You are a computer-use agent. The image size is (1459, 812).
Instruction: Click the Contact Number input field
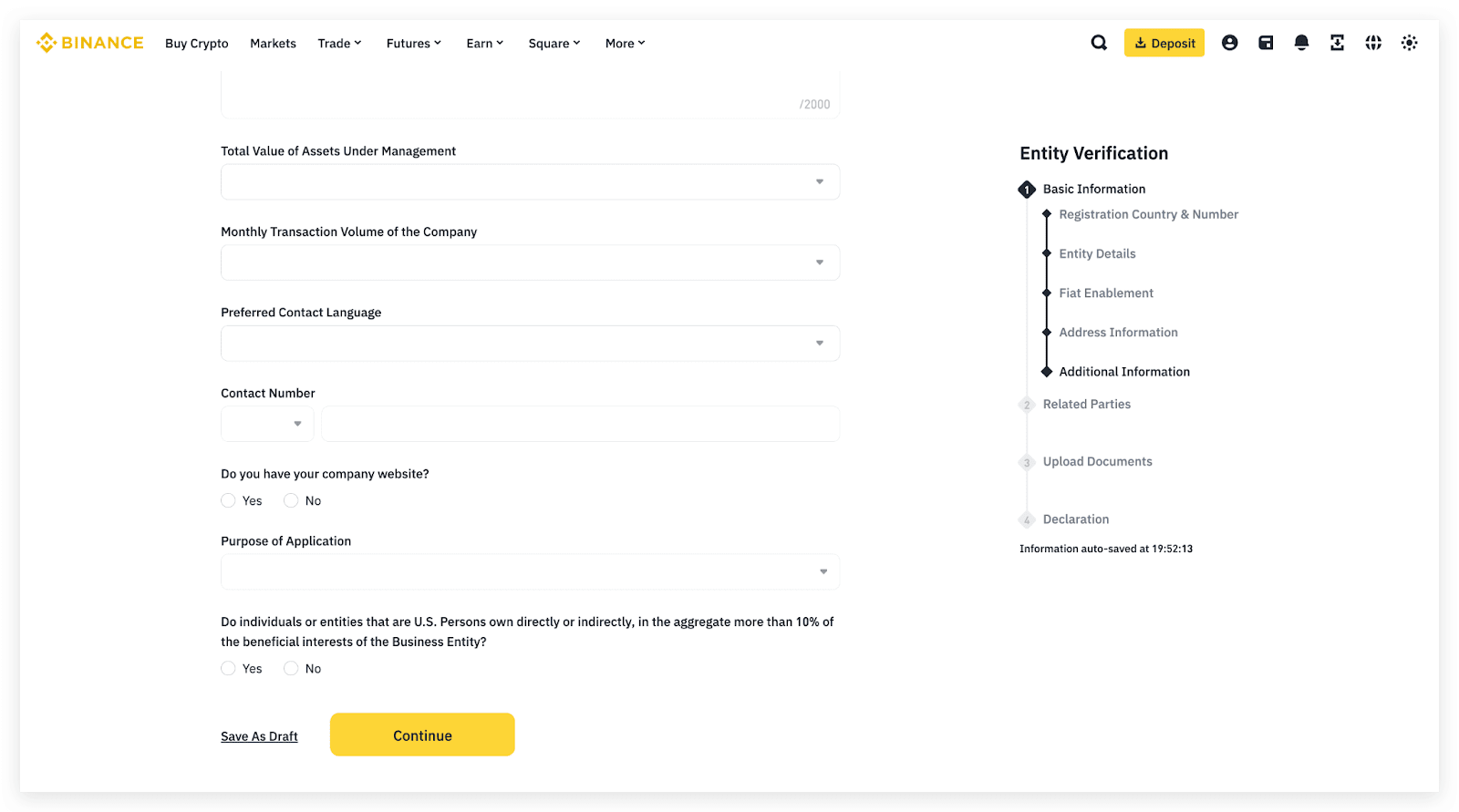580,424
